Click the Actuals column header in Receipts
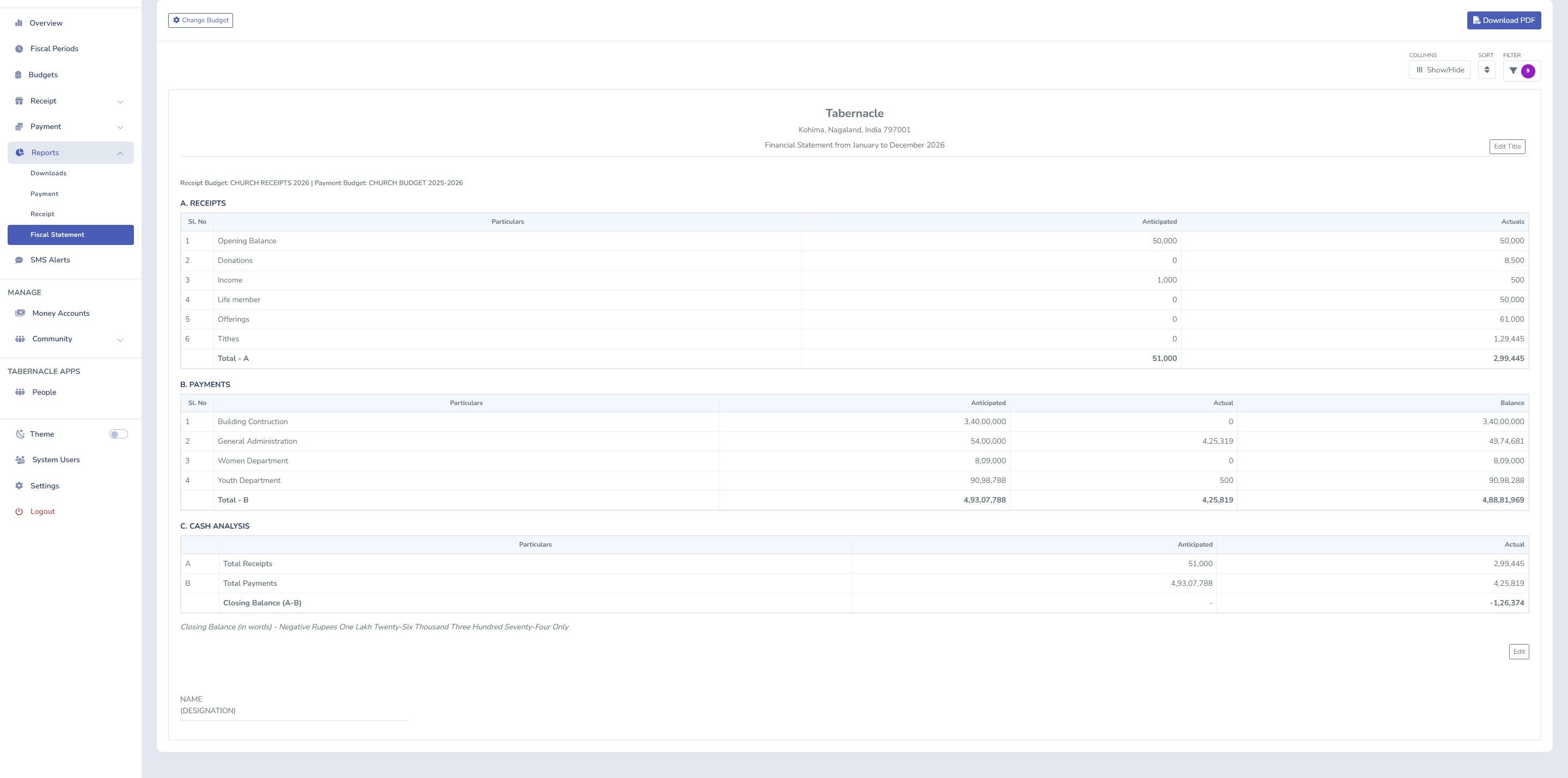This screenshot has width=1568, height=778. tap(1512, 222)
